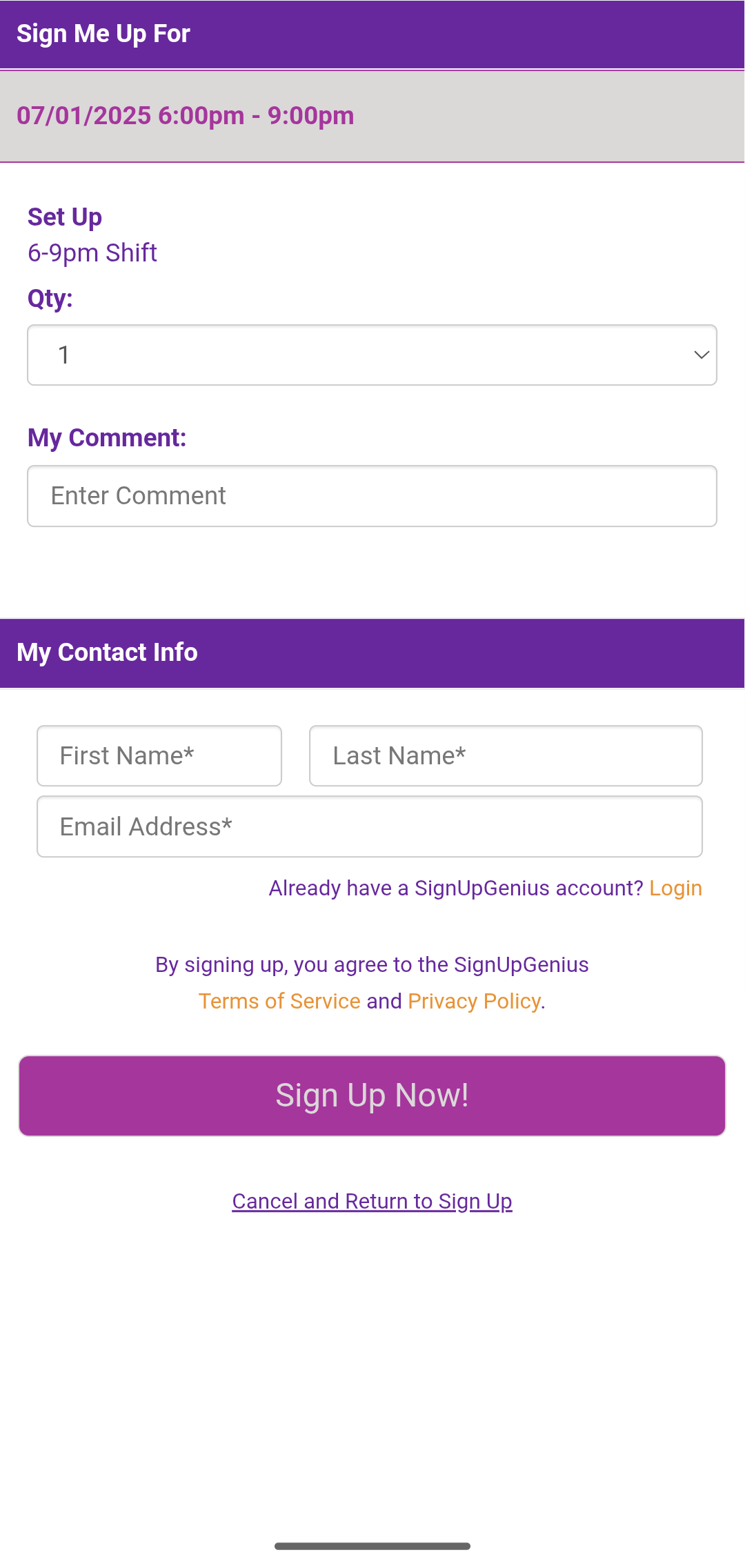Select the 07/01/2025 6:00pm - 9:00pm banner
This screenshot has width=745, height=1568.
pyautogui.click(x=186, y=116)
